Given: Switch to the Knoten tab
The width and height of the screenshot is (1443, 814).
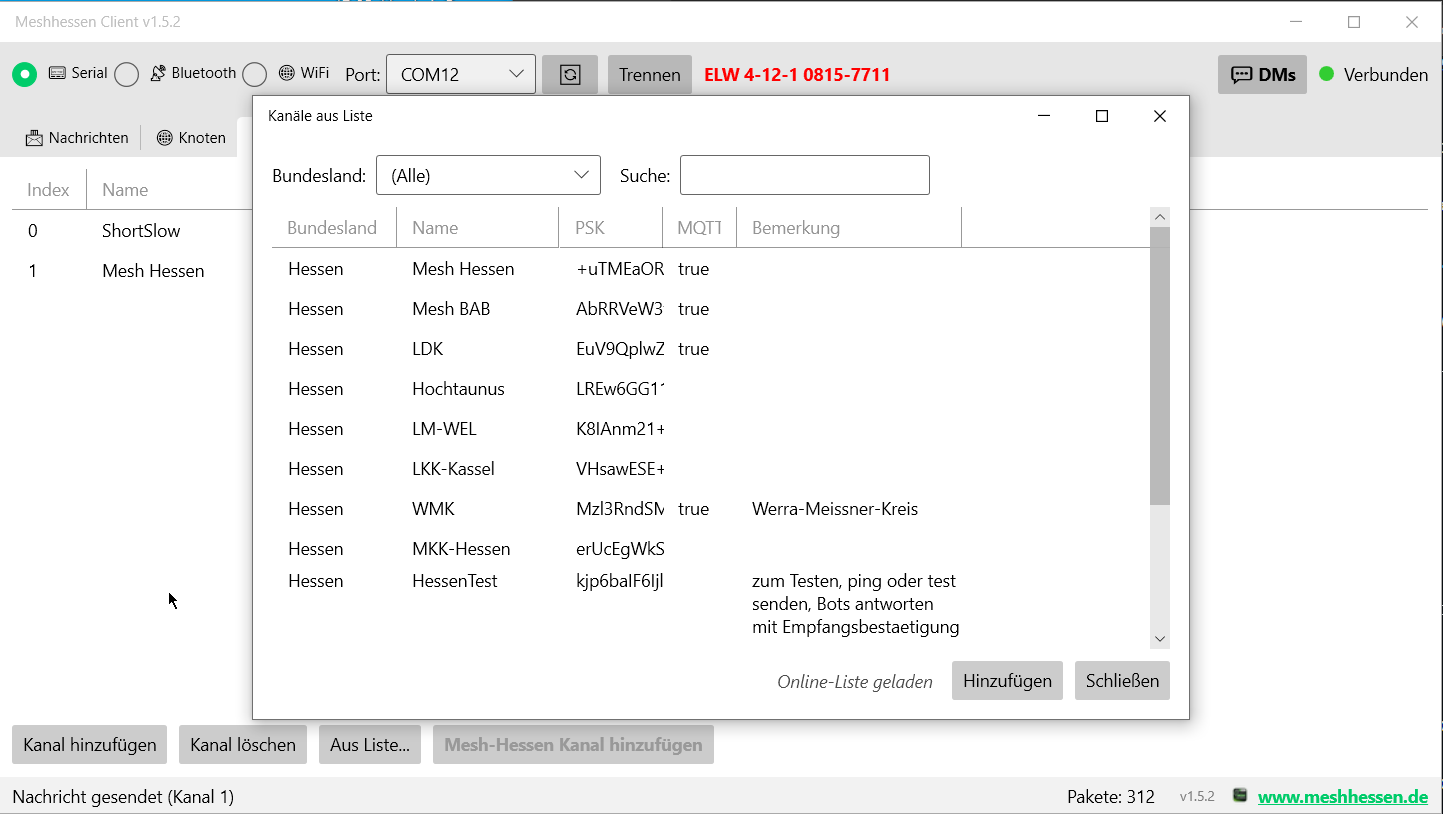Looking at the screenshot, I should click(190, 137).
